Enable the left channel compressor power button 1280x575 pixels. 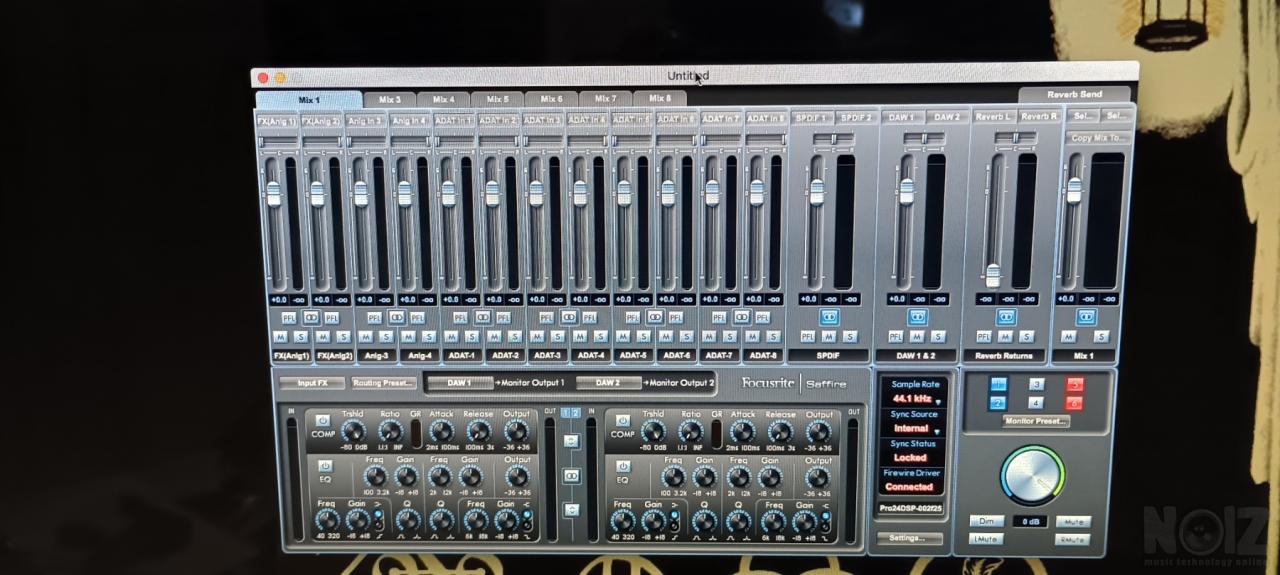pos(322,421)
